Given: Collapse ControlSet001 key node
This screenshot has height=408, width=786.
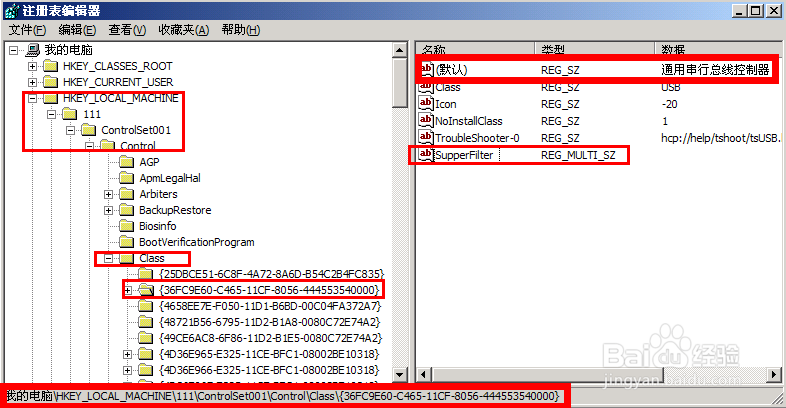Looking at the screenshot, I should click(71, 130).
